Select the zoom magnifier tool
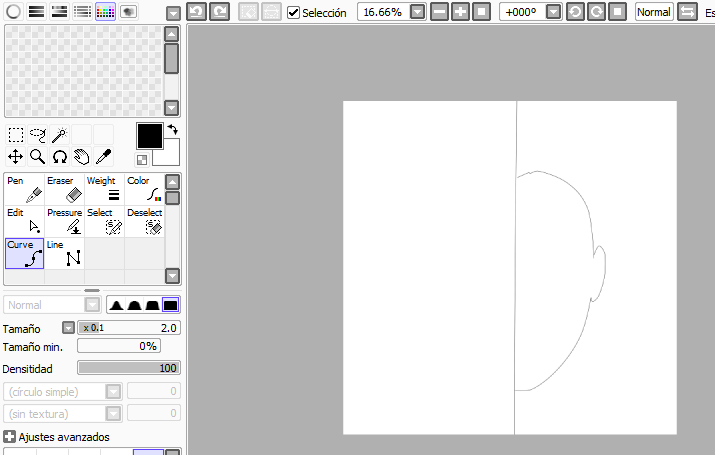Screen dimensions: 715x455 click(x=37, y=156)
